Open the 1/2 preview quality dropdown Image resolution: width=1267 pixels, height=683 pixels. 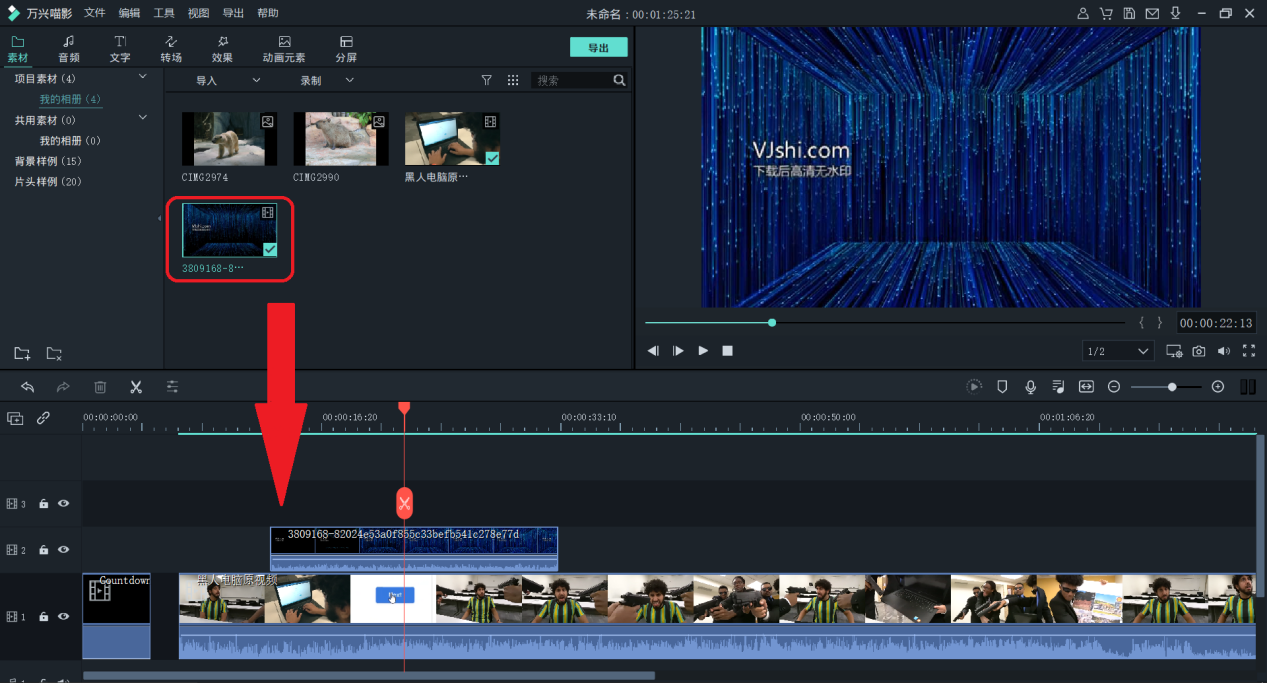pos(1118,351)
